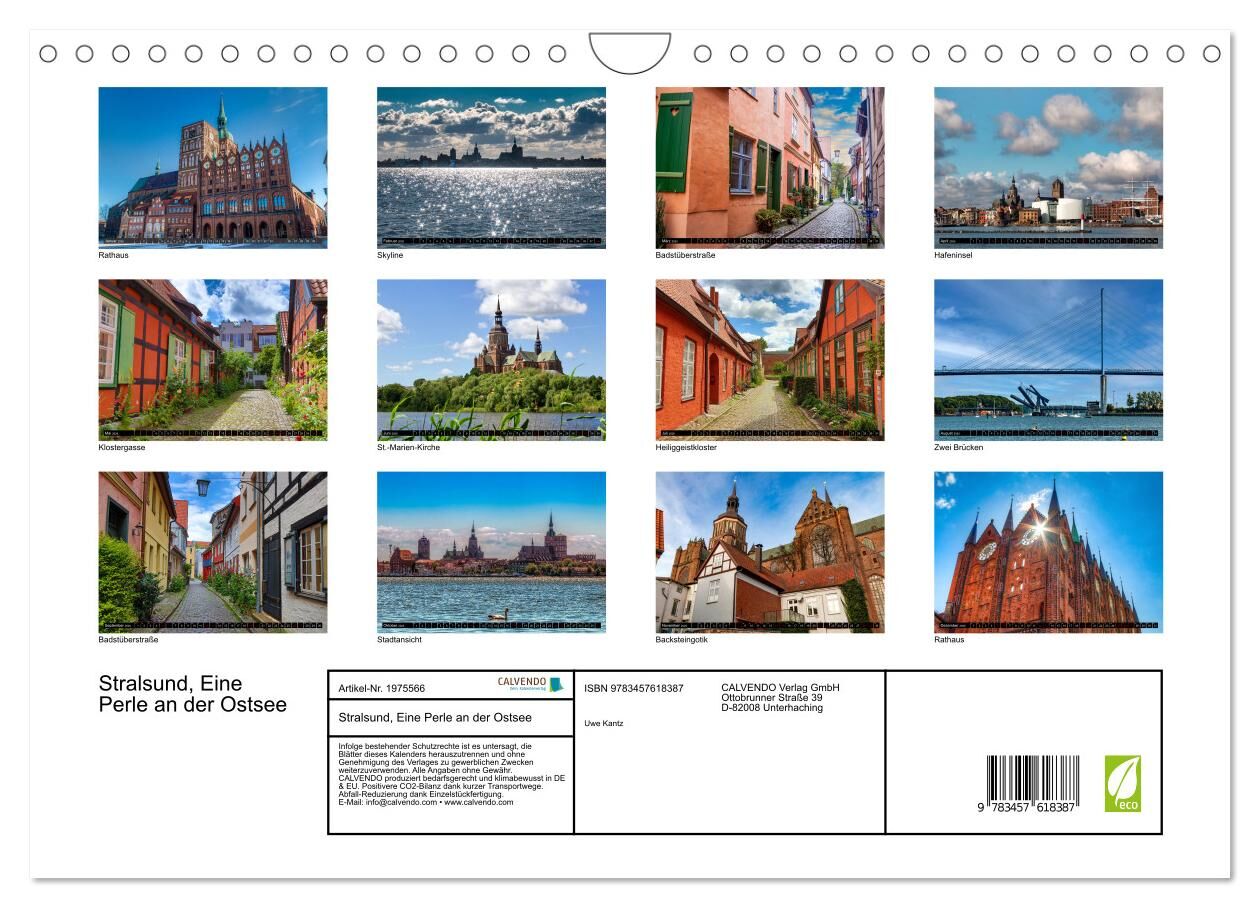This screenshot has height=908, width=1260.
Task: Click the ISBN 9783457618387 text
Action: click(634, 688)
